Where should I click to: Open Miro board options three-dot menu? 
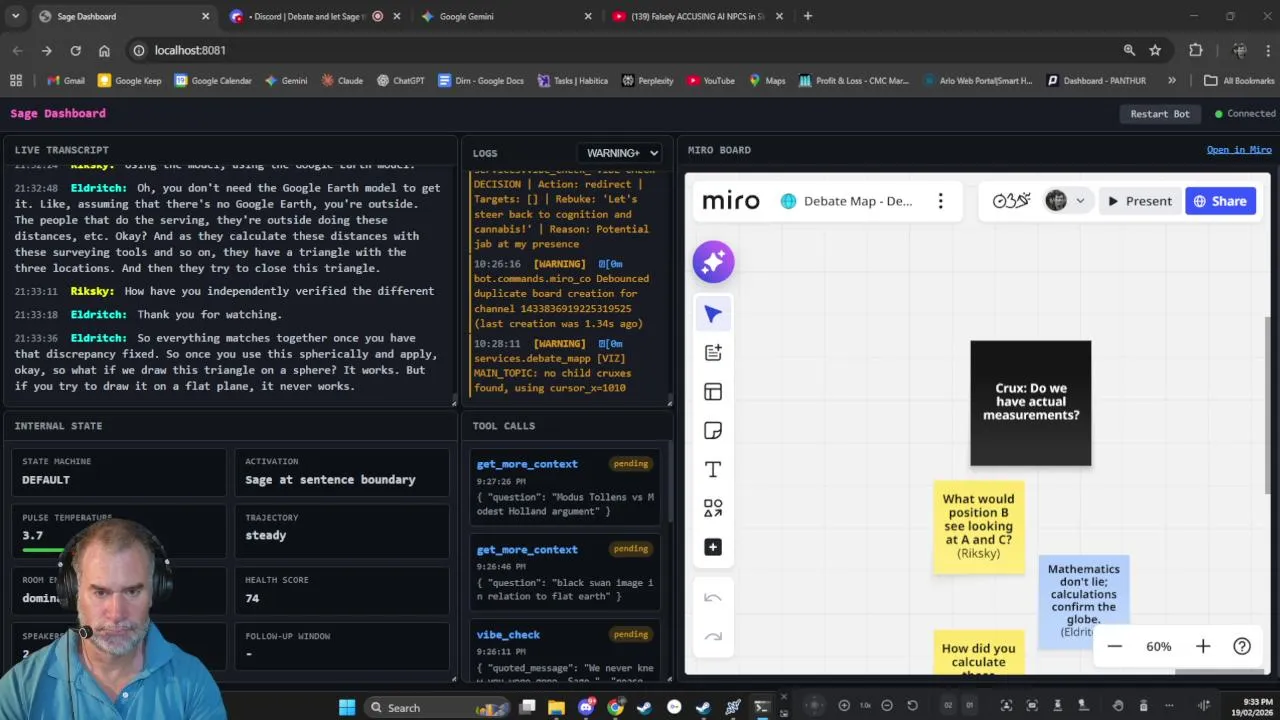coord(940,201)
